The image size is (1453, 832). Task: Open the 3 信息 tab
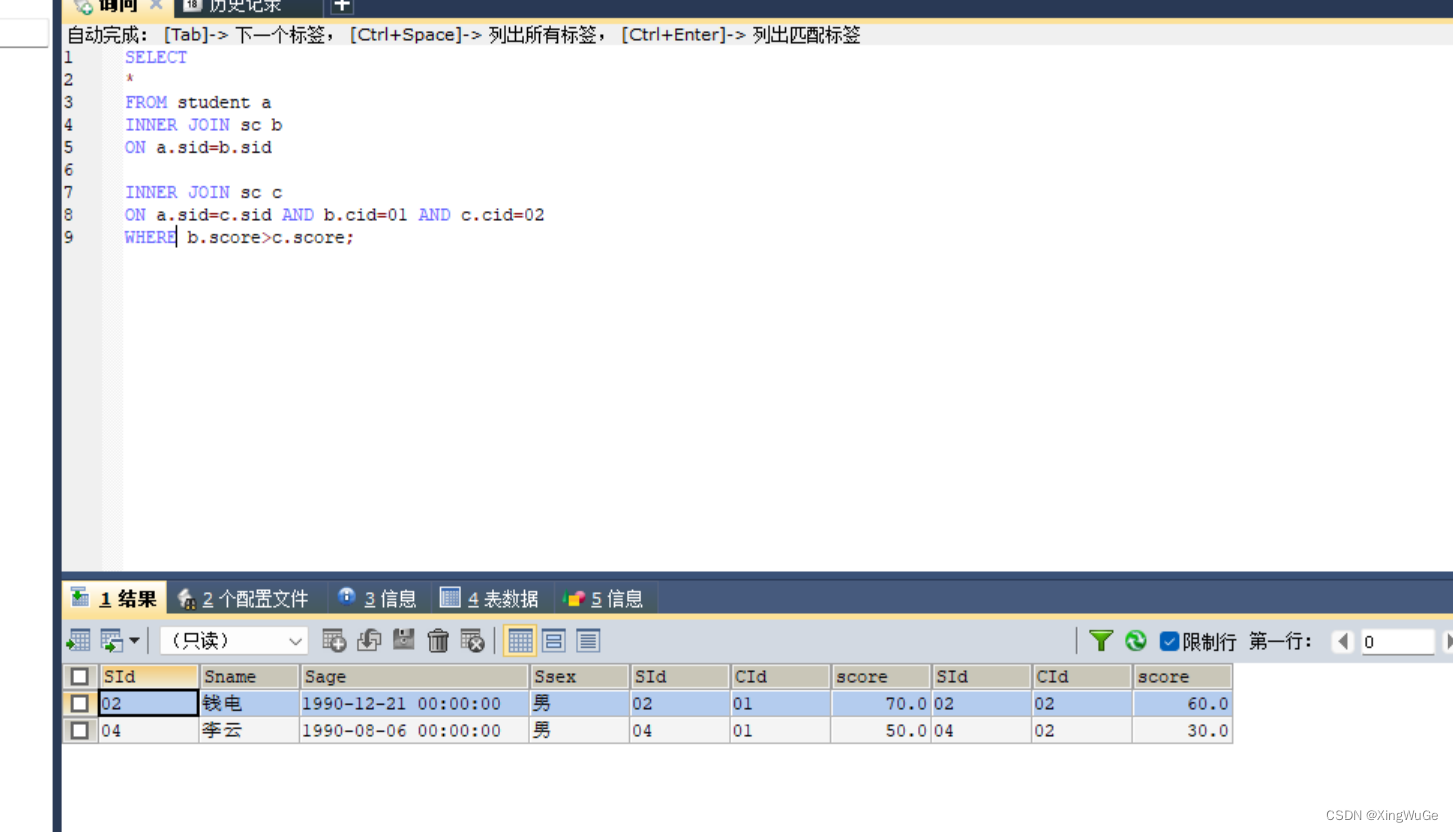coord(378,599)
